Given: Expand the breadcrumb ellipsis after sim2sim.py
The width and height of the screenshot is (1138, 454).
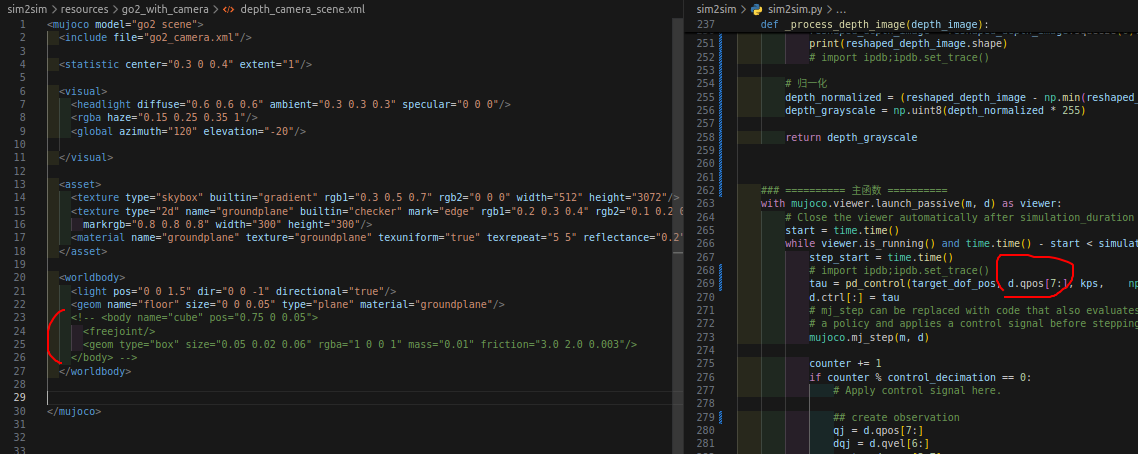Looking at the screenshot, I should tap(841, 9).
